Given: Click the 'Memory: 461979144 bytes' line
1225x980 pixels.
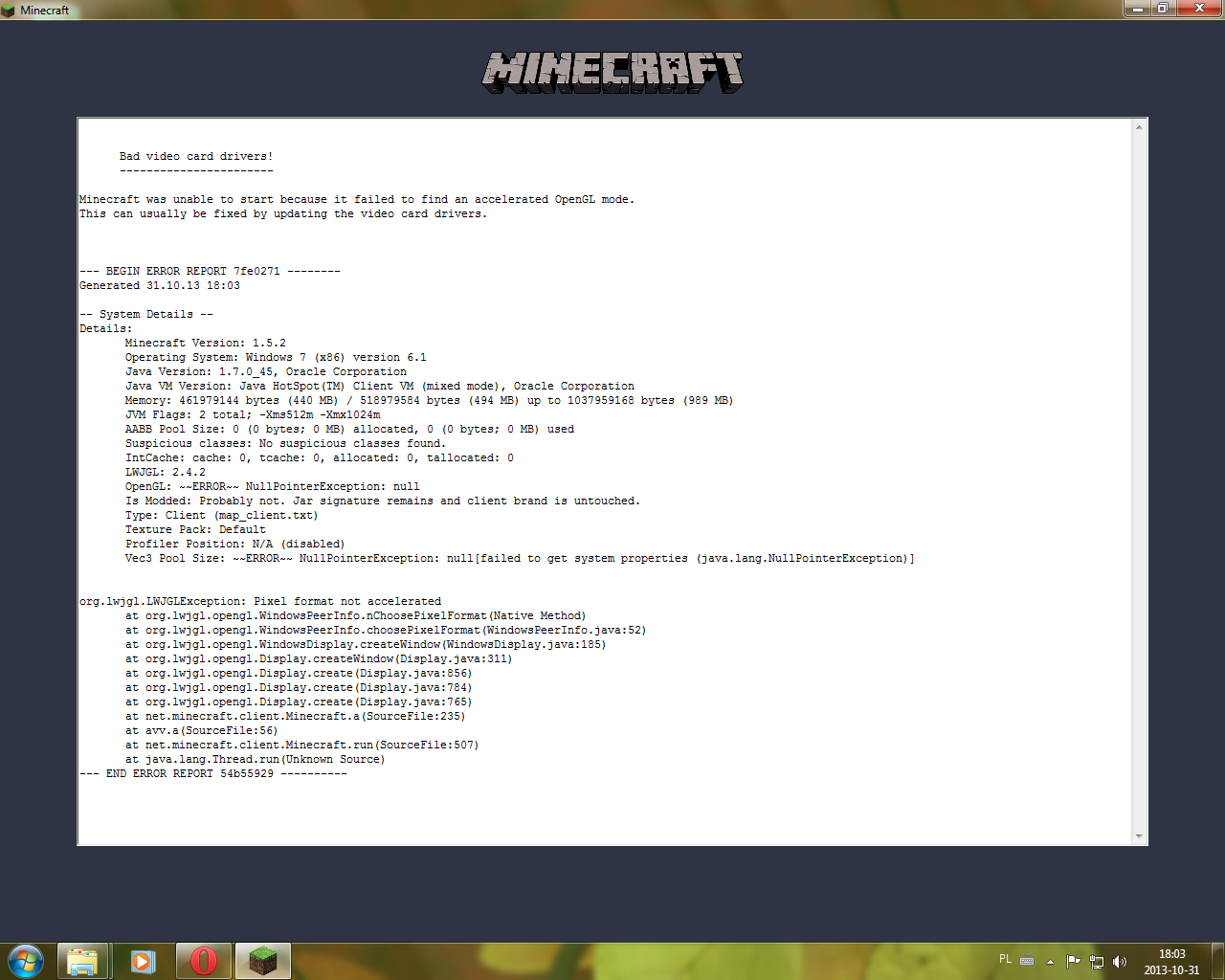Looking at the screenshot, I should (x=429, y=400).
